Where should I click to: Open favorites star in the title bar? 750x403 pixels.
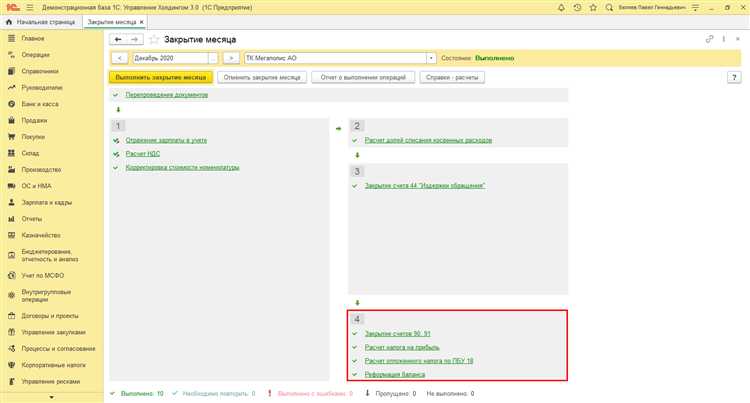[x=593, y=8]
